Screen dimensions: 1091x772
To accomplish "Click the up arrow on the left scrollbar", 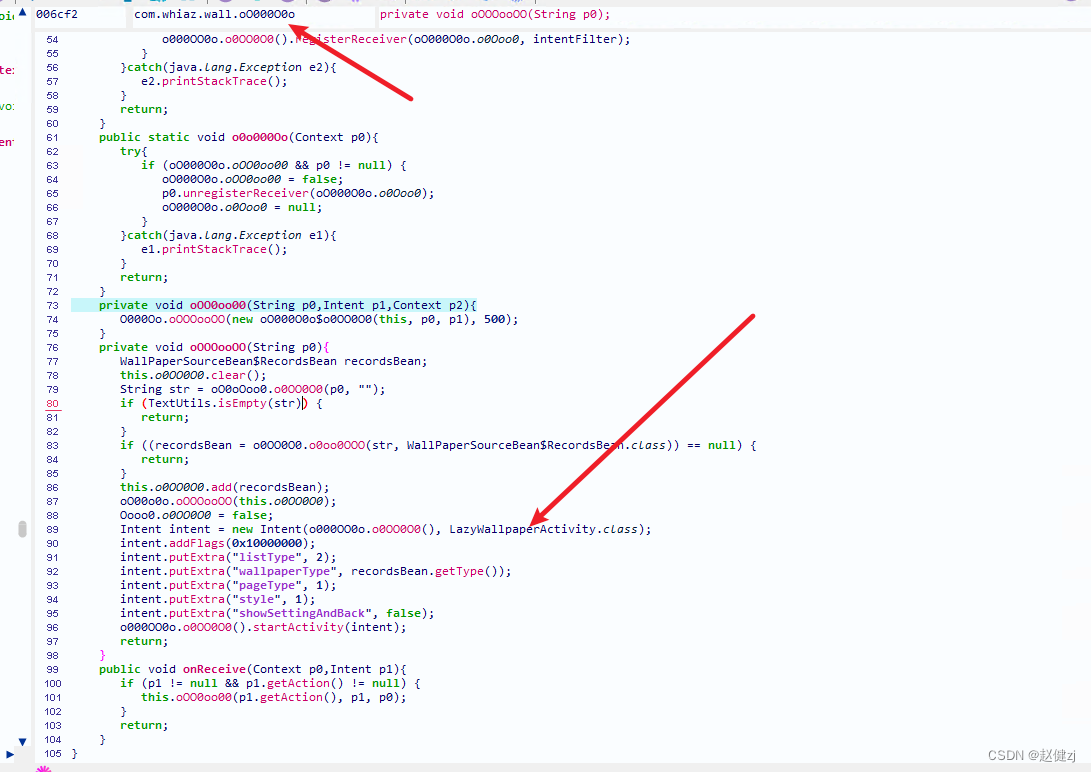I will tap(22, 12).
